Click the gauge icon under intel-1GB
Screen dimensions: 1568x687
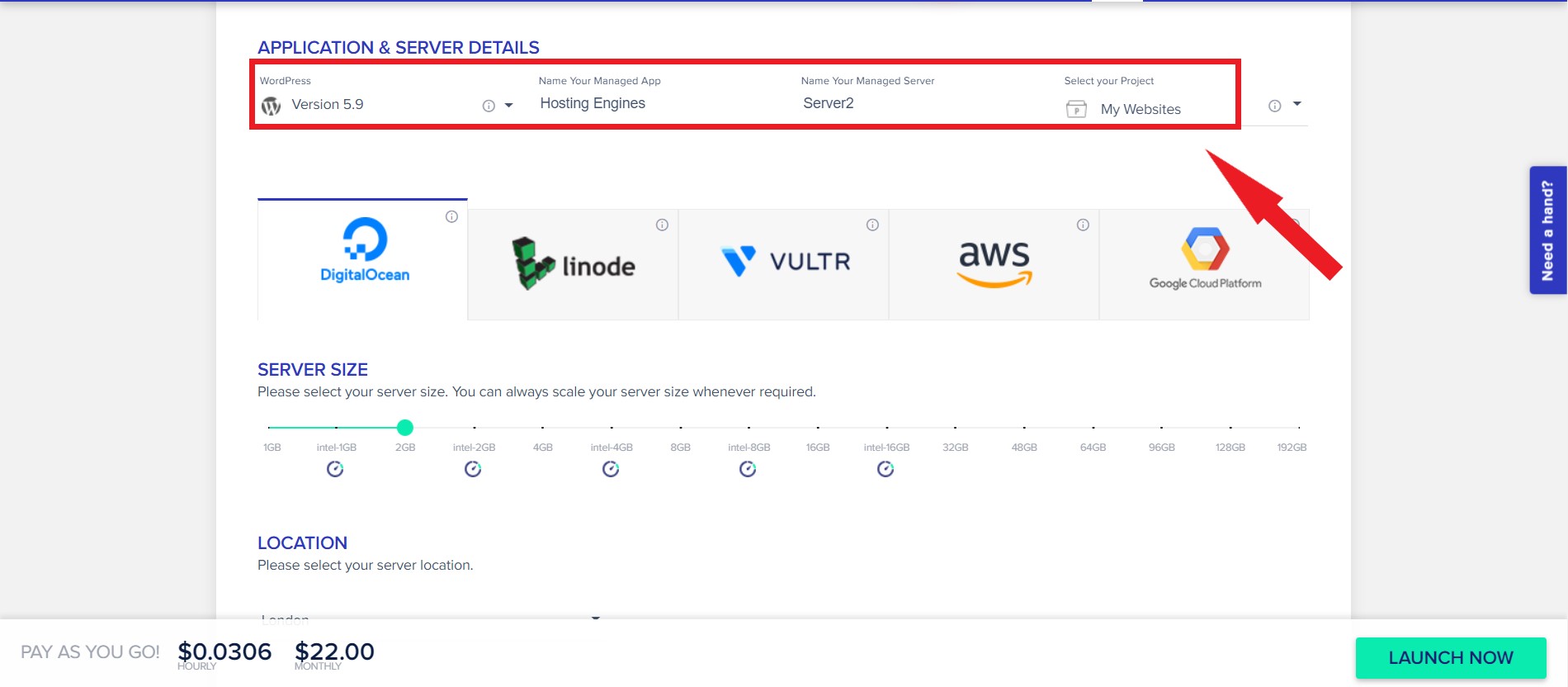click(x=335, y=469)
